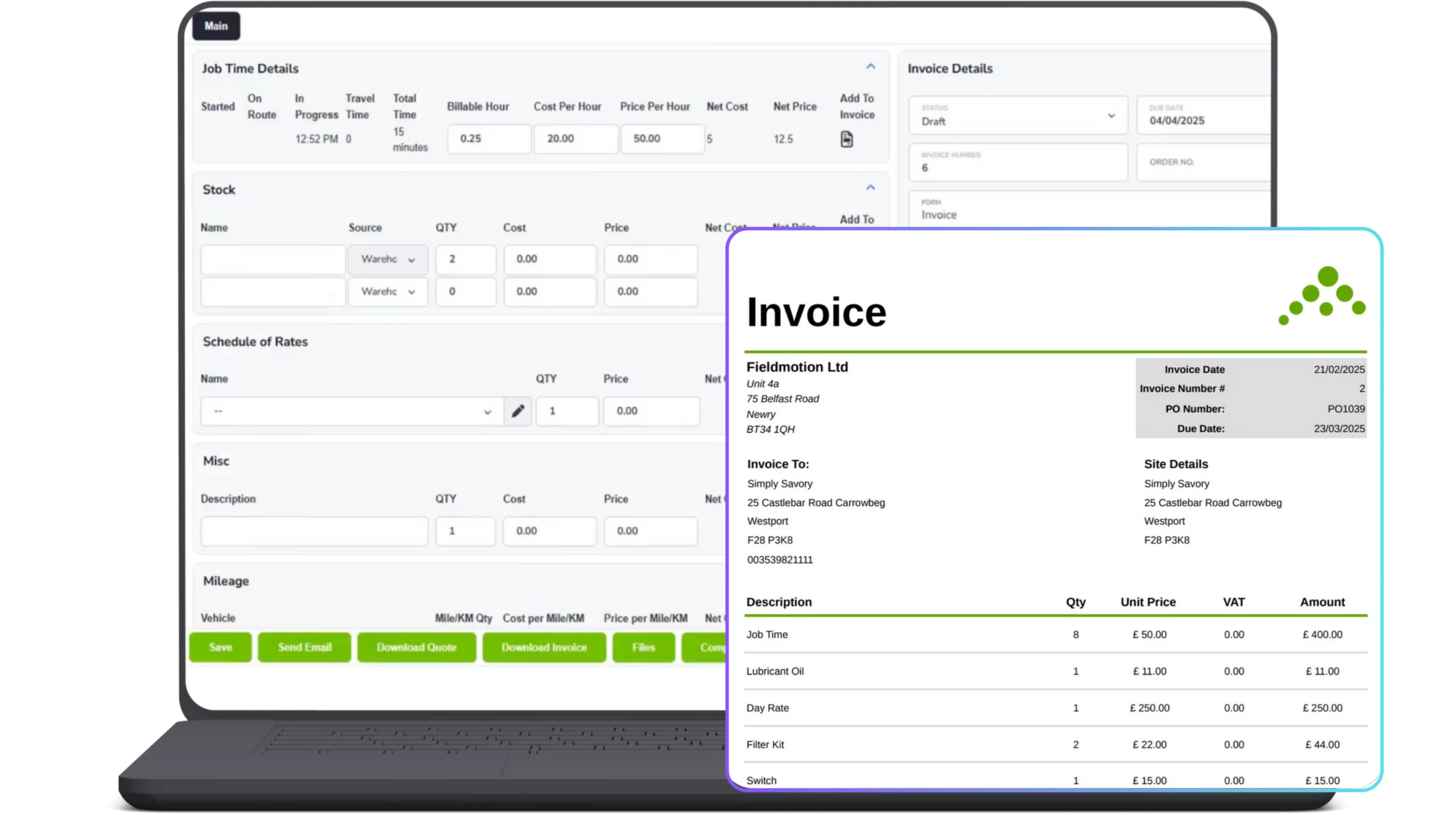Collapse the Stock section

(871, 187)
